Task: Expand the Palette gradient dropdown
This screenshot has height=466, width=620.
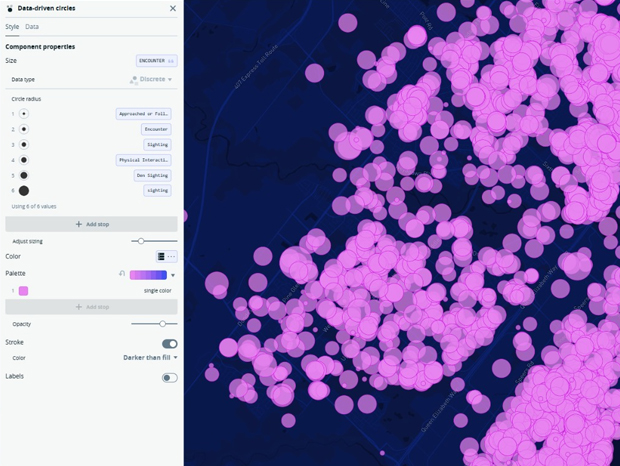Action: [173, 275]
